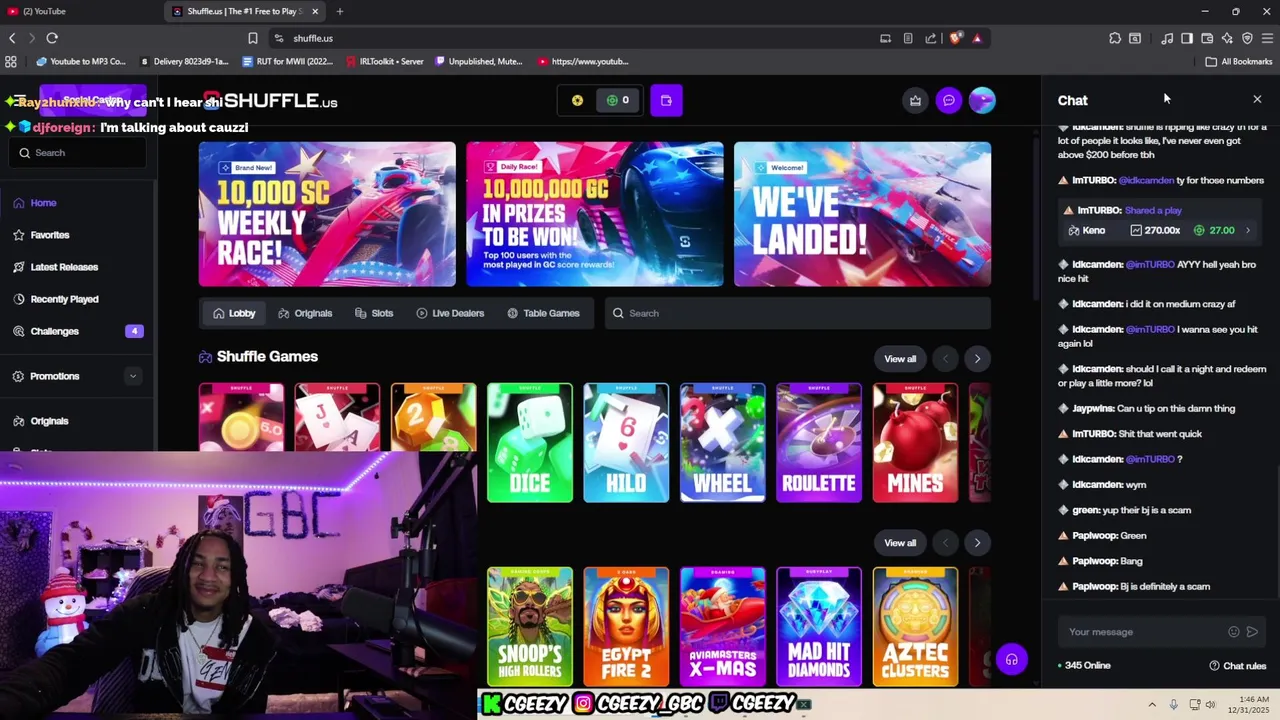Open the Wheel game
Viewport: 1280px width, 720px height.
pos(722,442)
